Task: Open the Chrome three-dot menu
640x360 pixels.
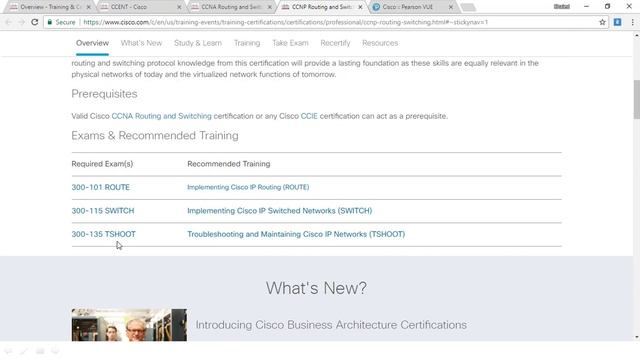Action: coord(632,22)
